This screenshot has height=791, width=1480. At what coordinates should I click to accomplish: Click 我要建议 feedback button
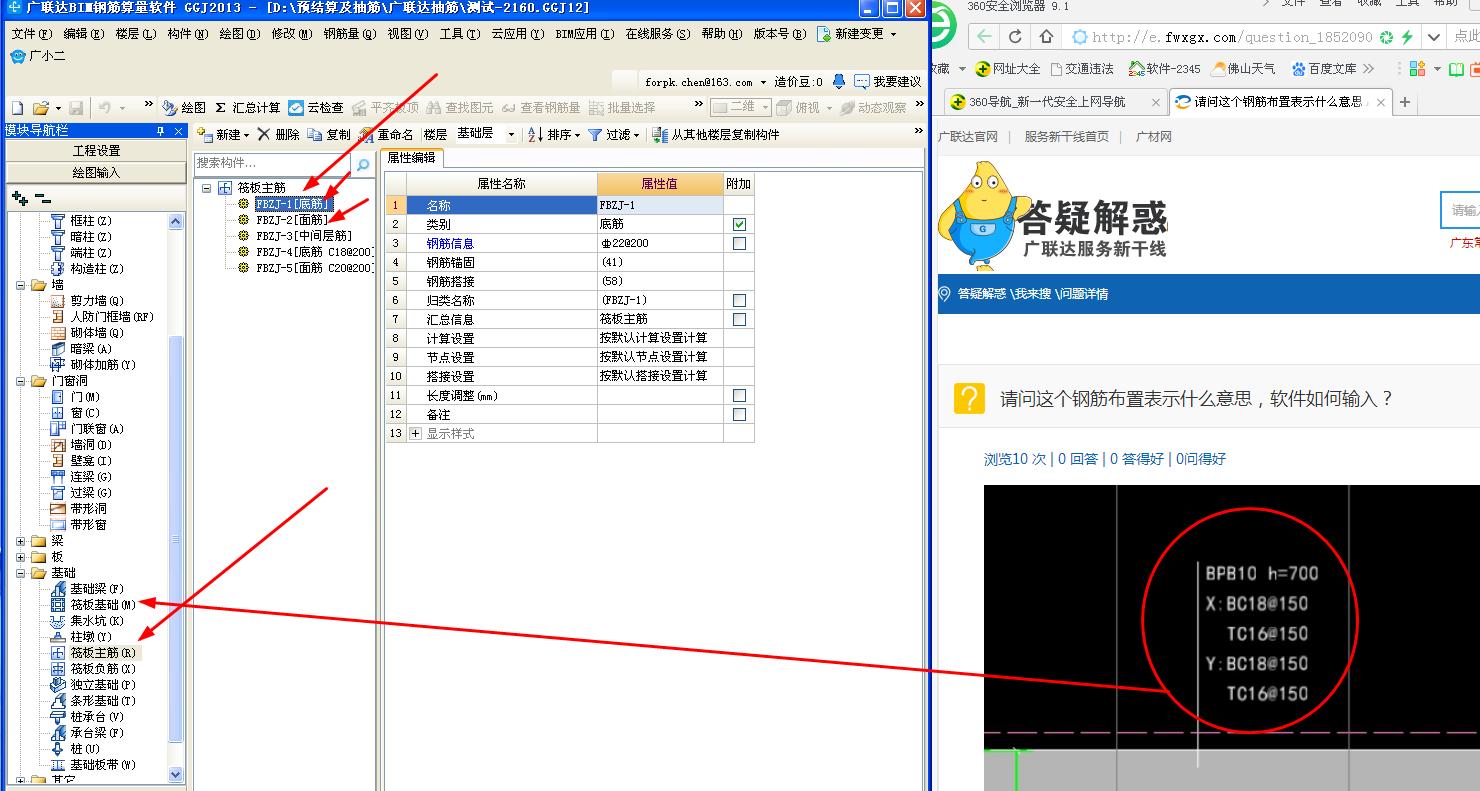pos(889,82)
